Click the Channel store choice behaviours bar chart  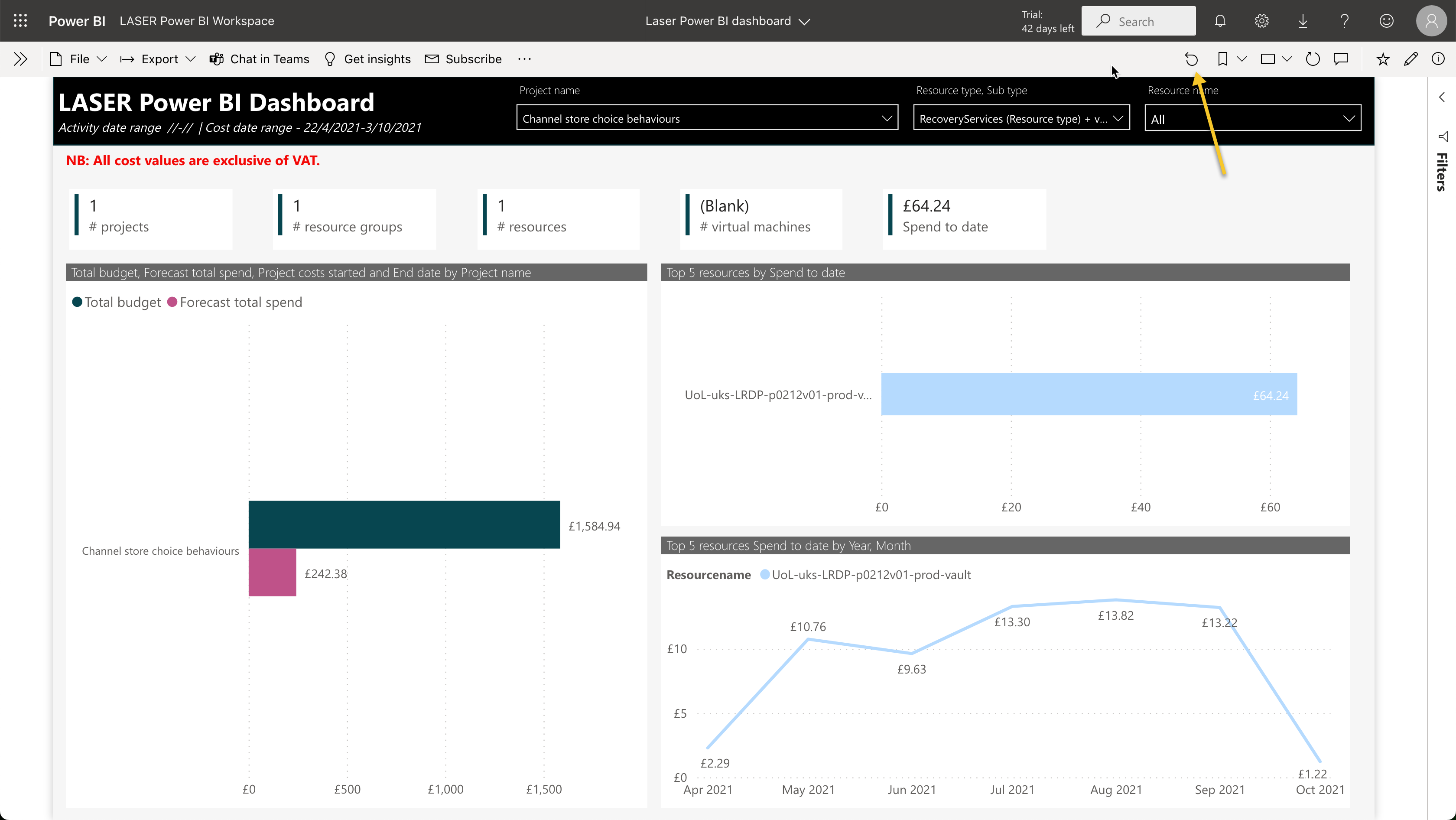[x=403, y=525]
